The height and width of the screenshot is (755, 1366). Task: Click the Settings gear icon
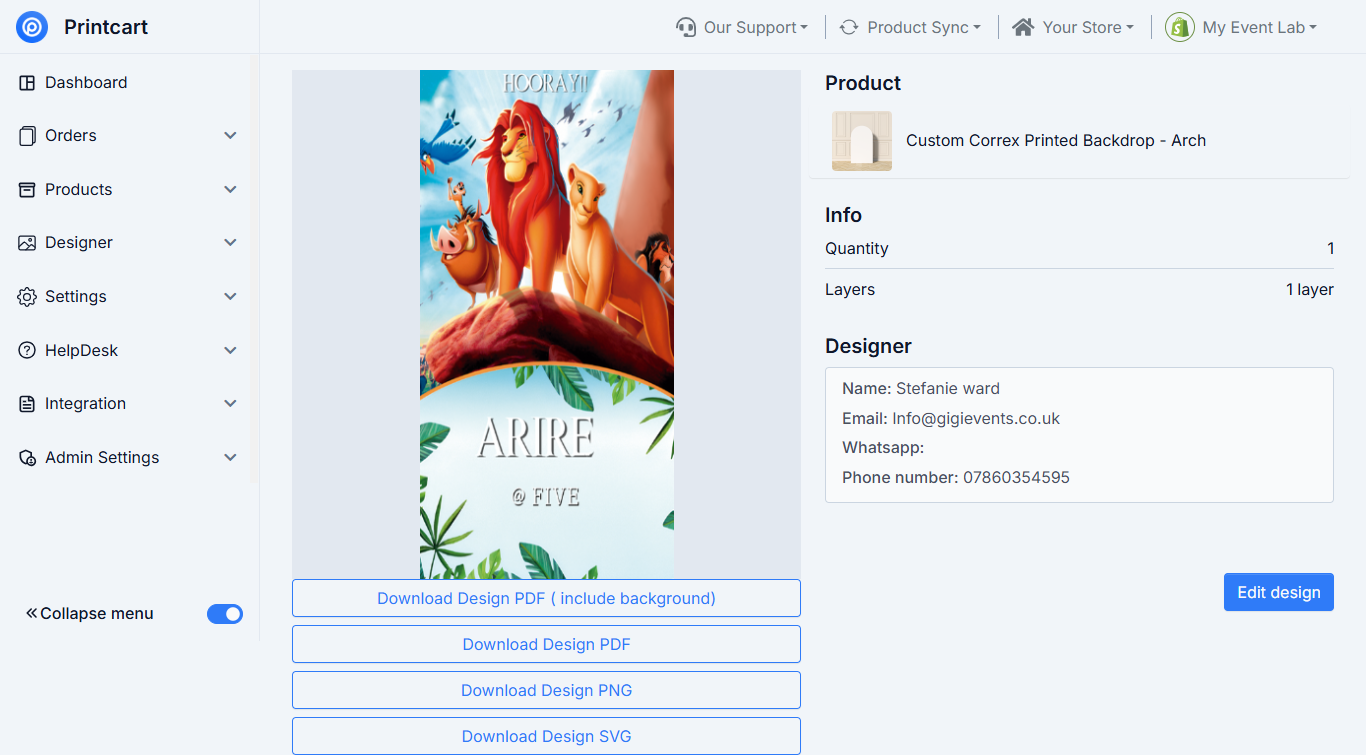27,297
